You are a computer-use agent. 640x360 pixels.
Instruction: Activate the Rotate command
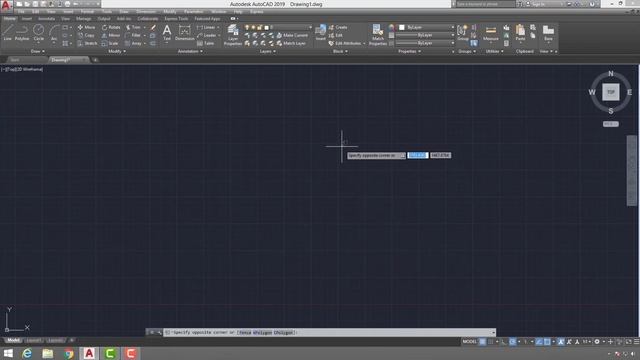pos(111,27)
